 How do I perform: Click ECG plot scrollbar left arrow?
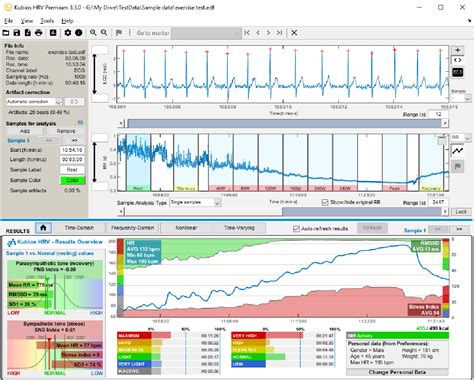122,123
